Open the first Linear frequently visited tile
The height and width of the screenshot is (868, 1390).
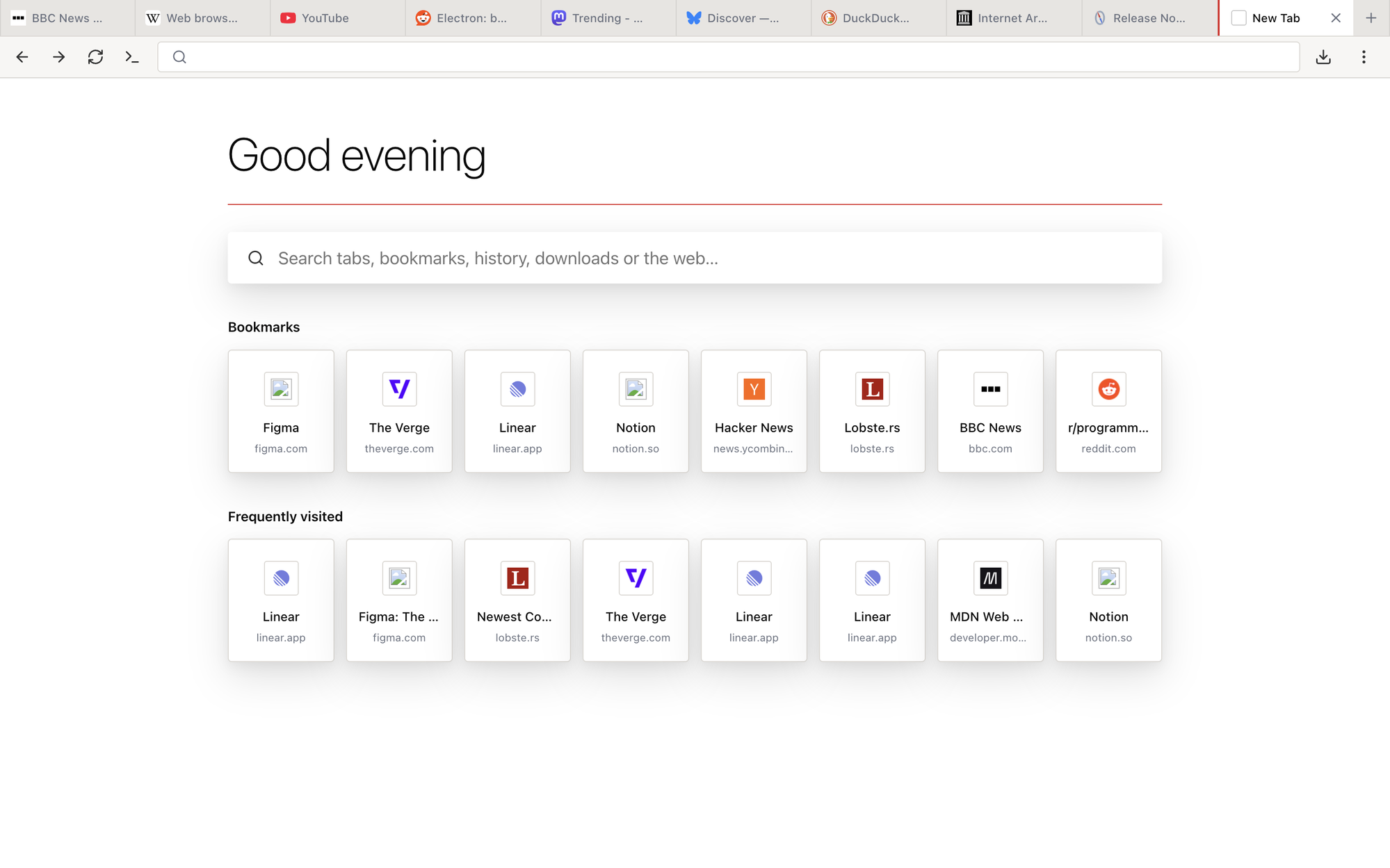[281, 600]
